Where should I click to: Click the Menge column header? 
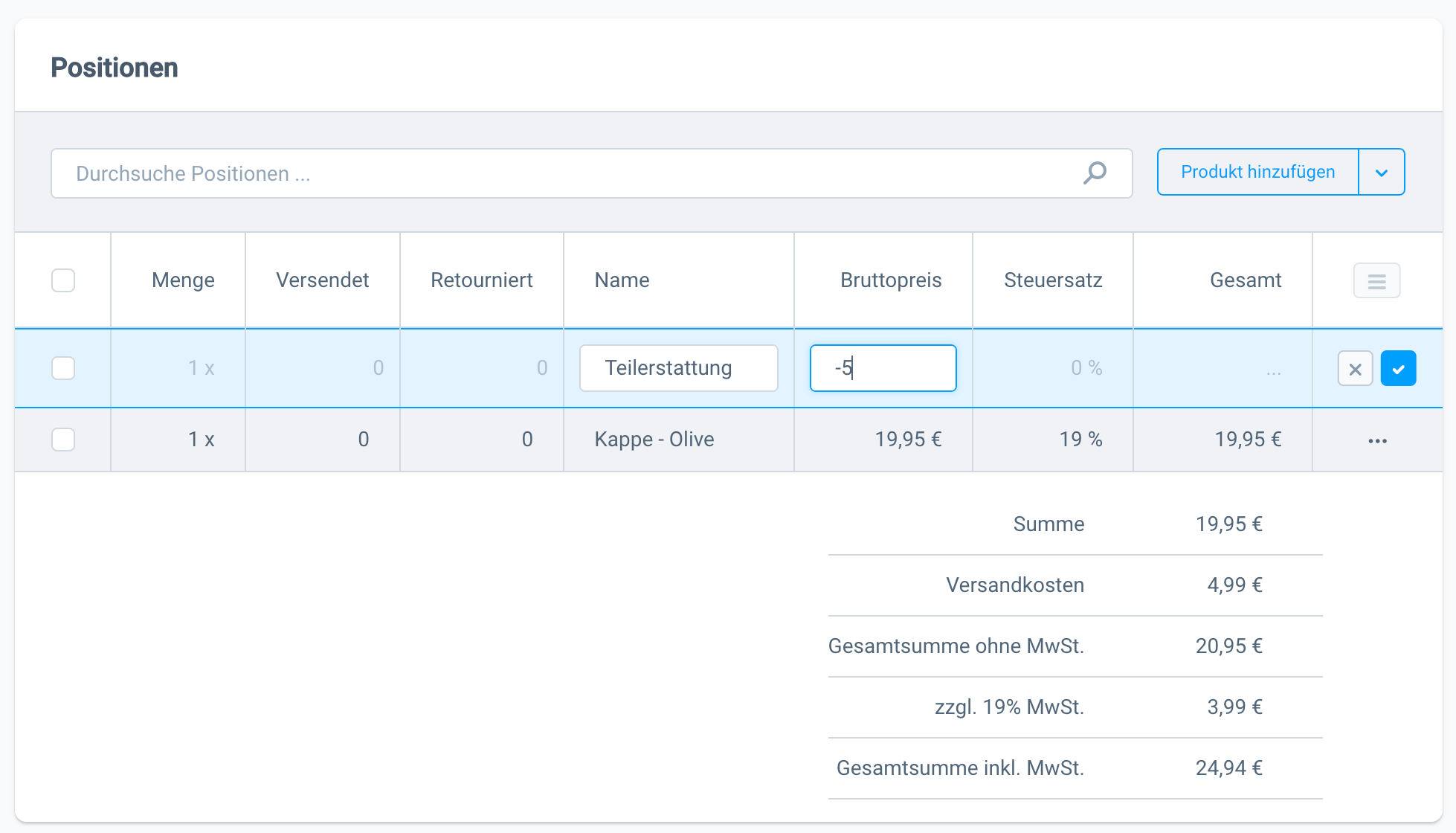click(183, 280)
